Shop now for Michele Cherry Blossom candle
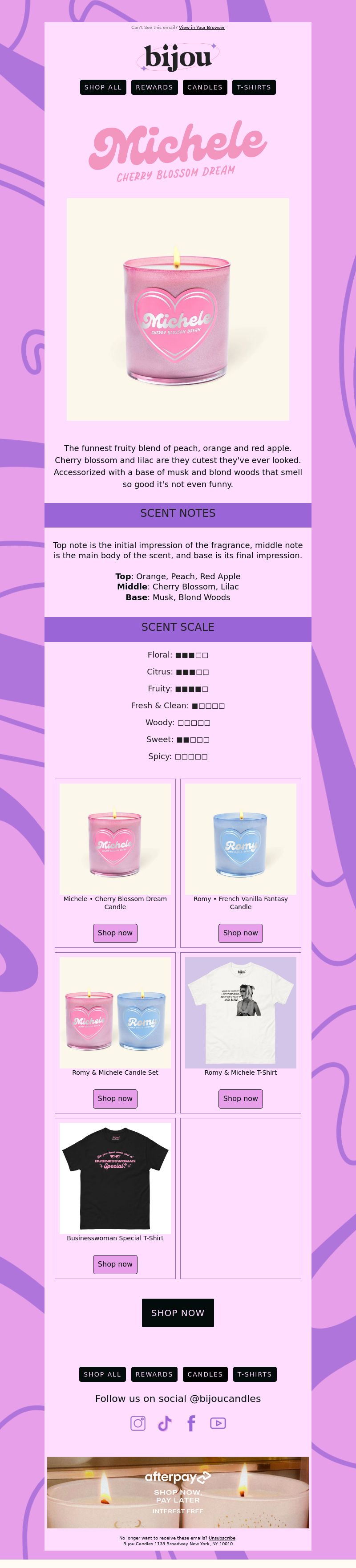The width and height of the screenshot is (356, 1568). [115, 933]
